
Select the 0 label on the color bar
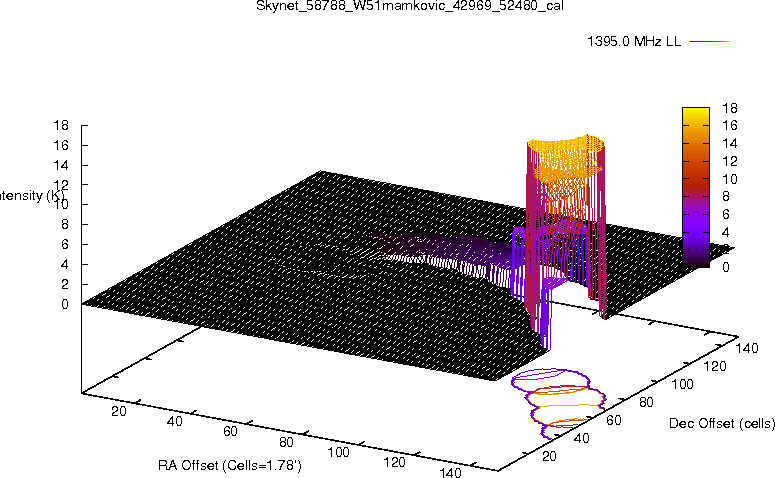726,267
